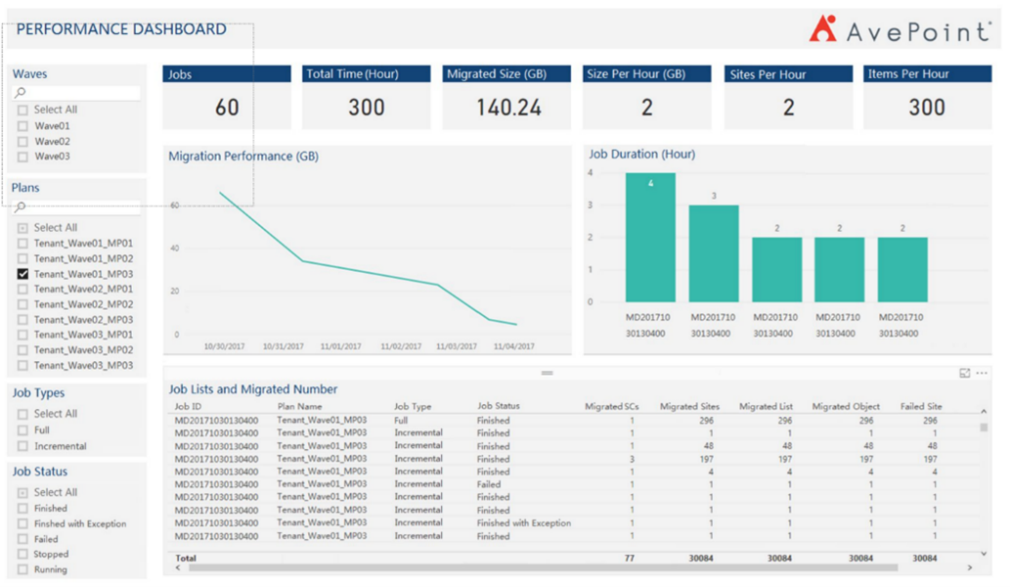This screenshot has width=1010, height=587.
Task: Open the more options ellipsis above the table
Action: [982, 373]
